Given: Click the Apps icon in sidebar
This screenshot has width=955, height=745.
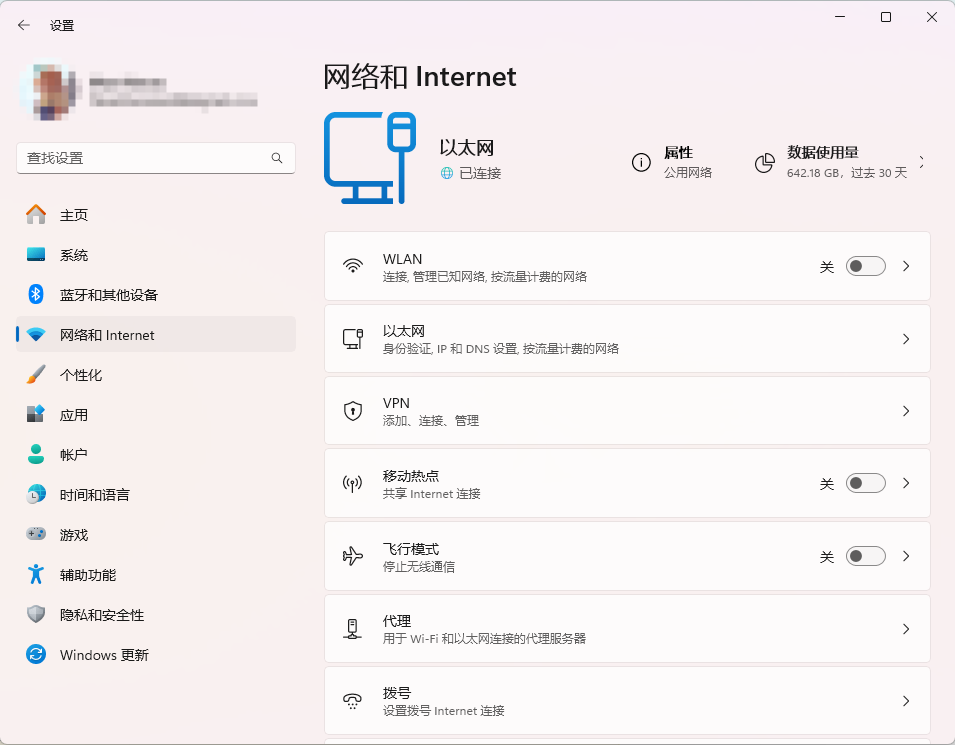Looking at the screenshot, I should pos(36,414).
